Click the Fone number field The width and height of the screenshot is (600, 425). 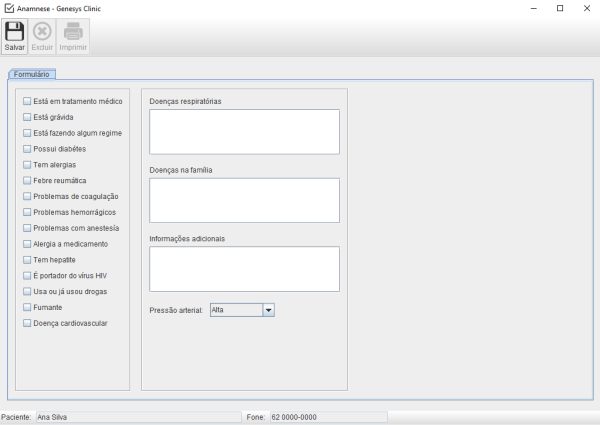[x=326, y=416]
